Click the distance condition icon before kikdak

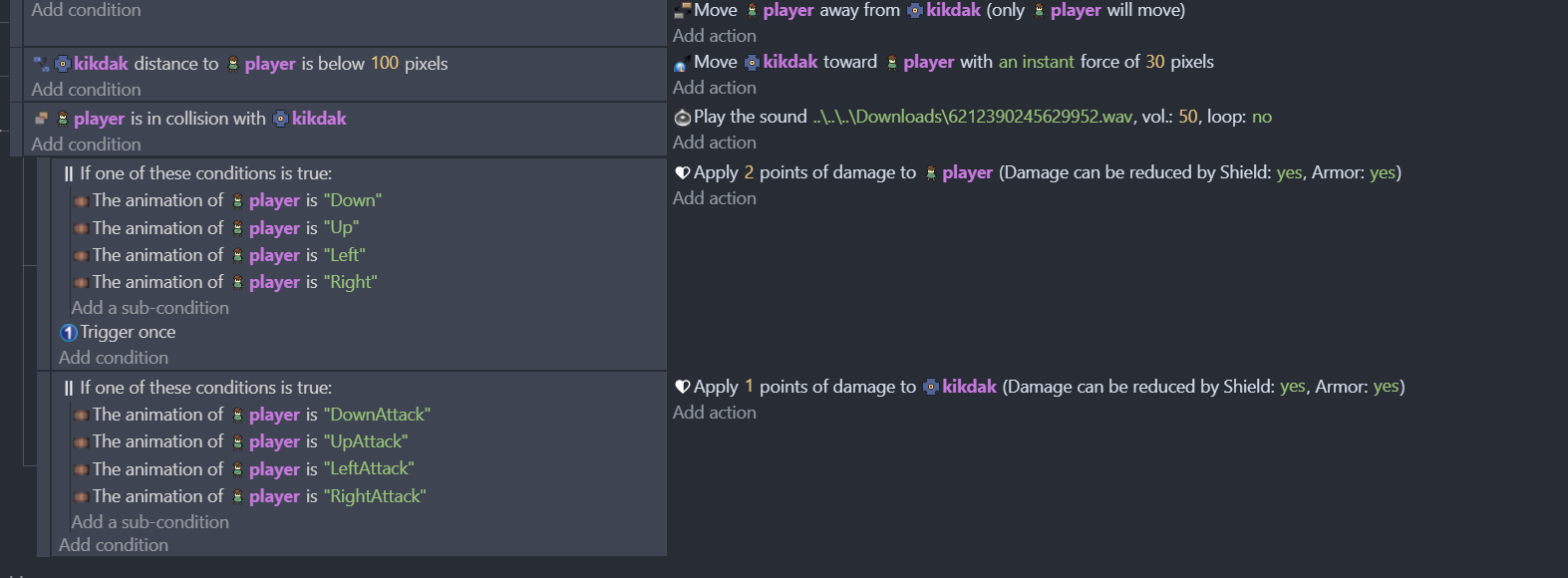pyautogui.click(x=41, y=64)
